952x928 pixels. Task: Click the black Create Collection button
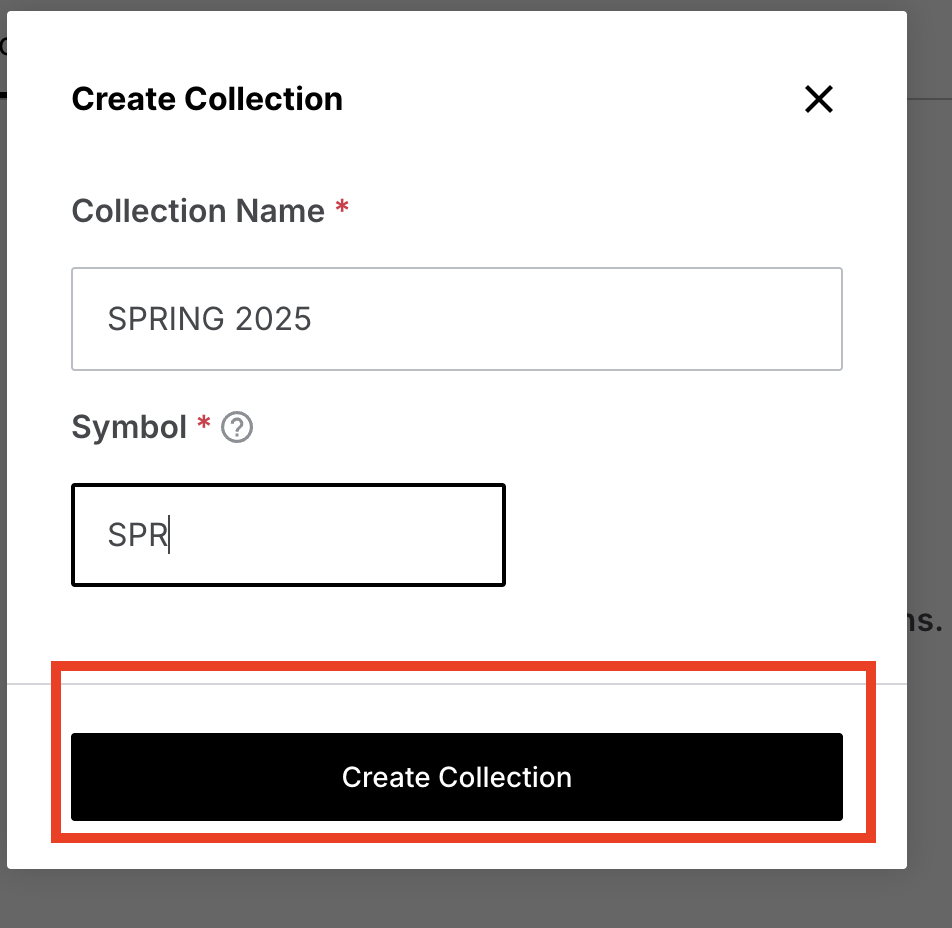coord(457,777)
